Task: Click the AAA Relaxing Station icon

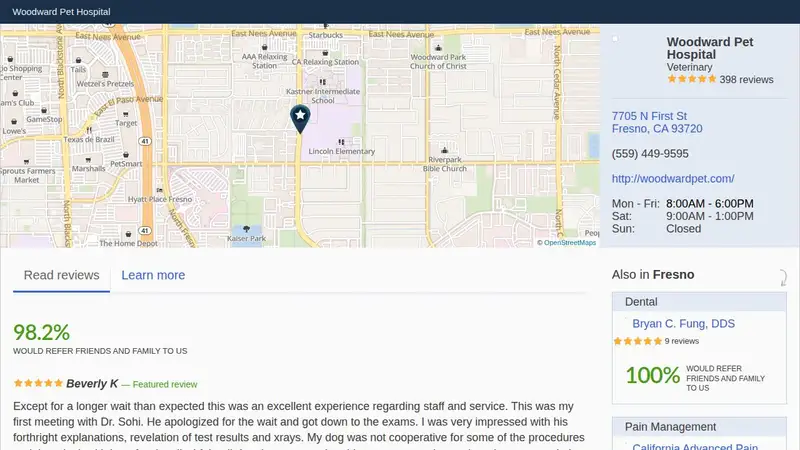Action: pos(264,47)
